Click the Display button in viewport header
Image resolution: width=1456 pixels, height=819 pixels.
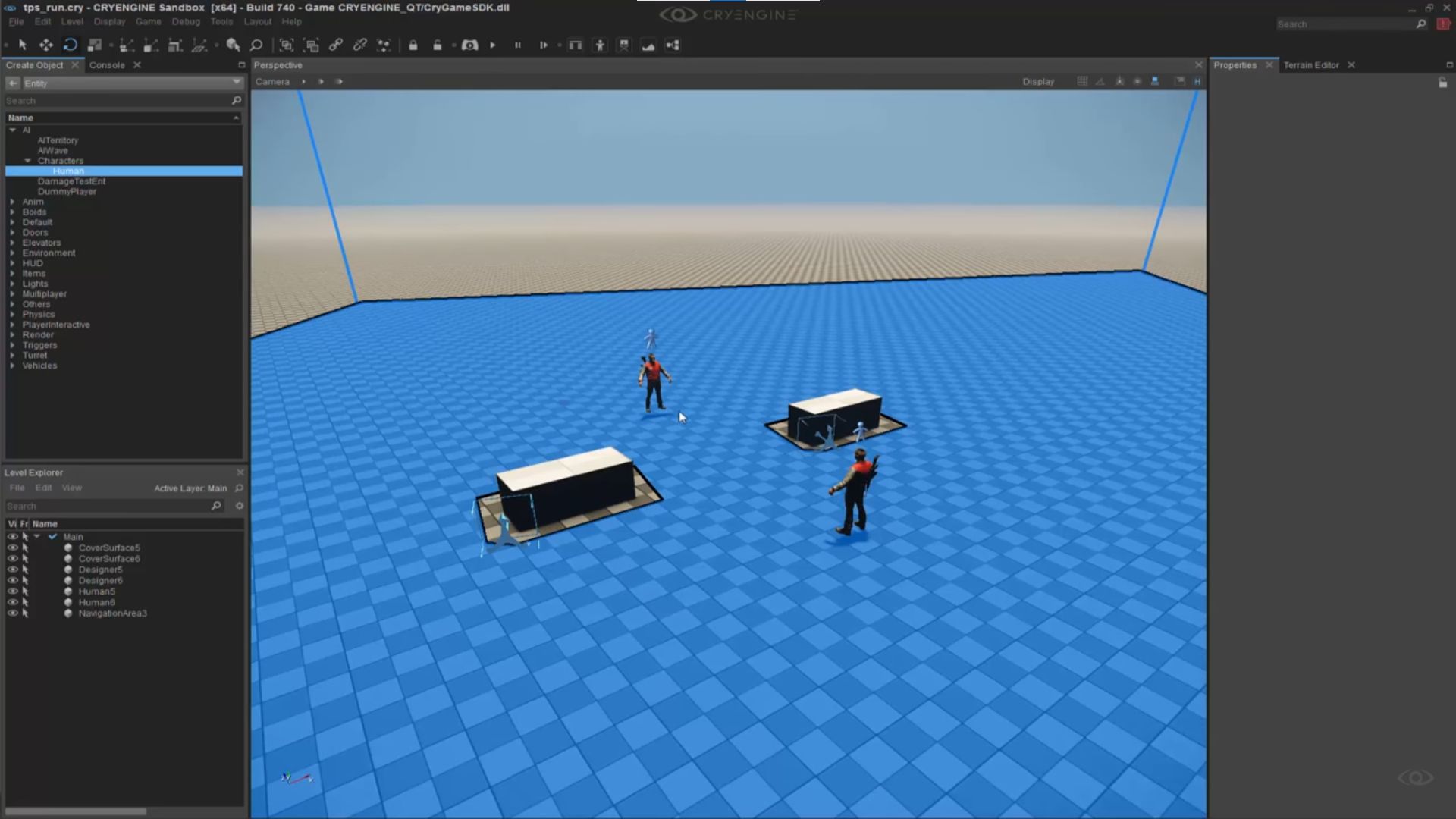pos(1038,81)
